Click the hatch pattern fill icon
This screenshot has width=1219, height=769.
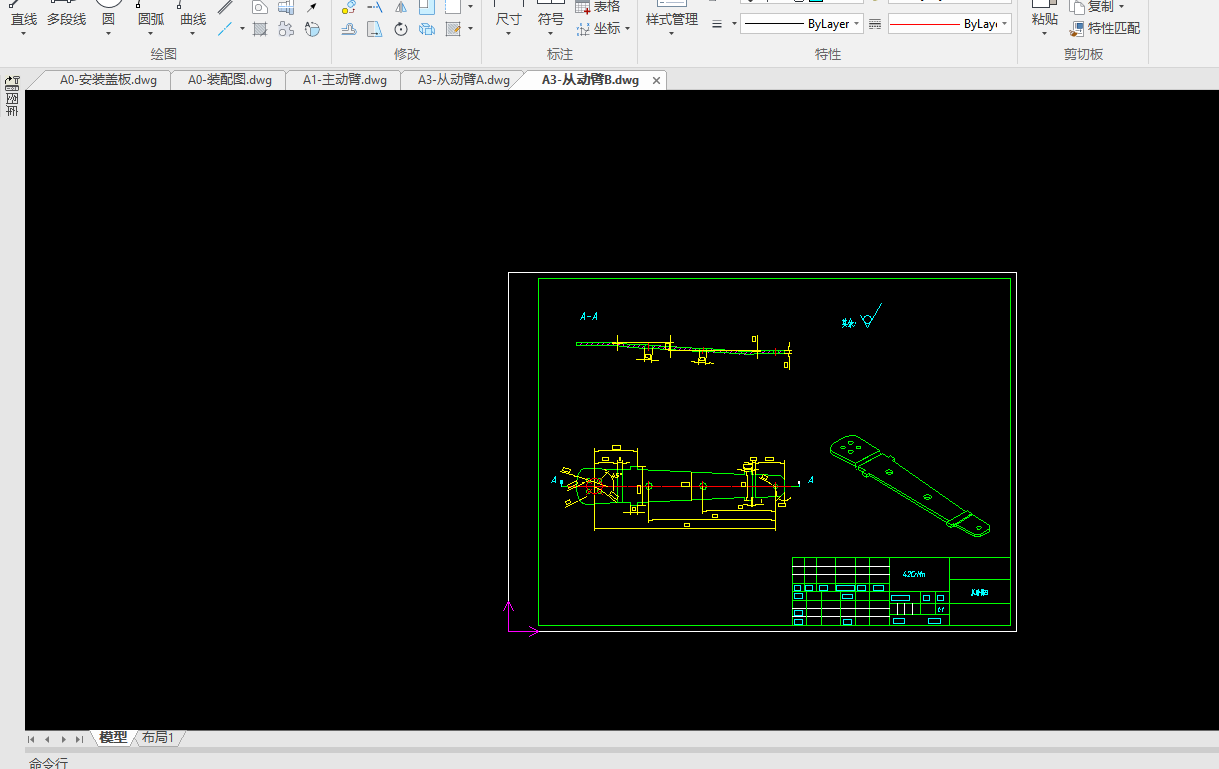(x=260, y=29)
